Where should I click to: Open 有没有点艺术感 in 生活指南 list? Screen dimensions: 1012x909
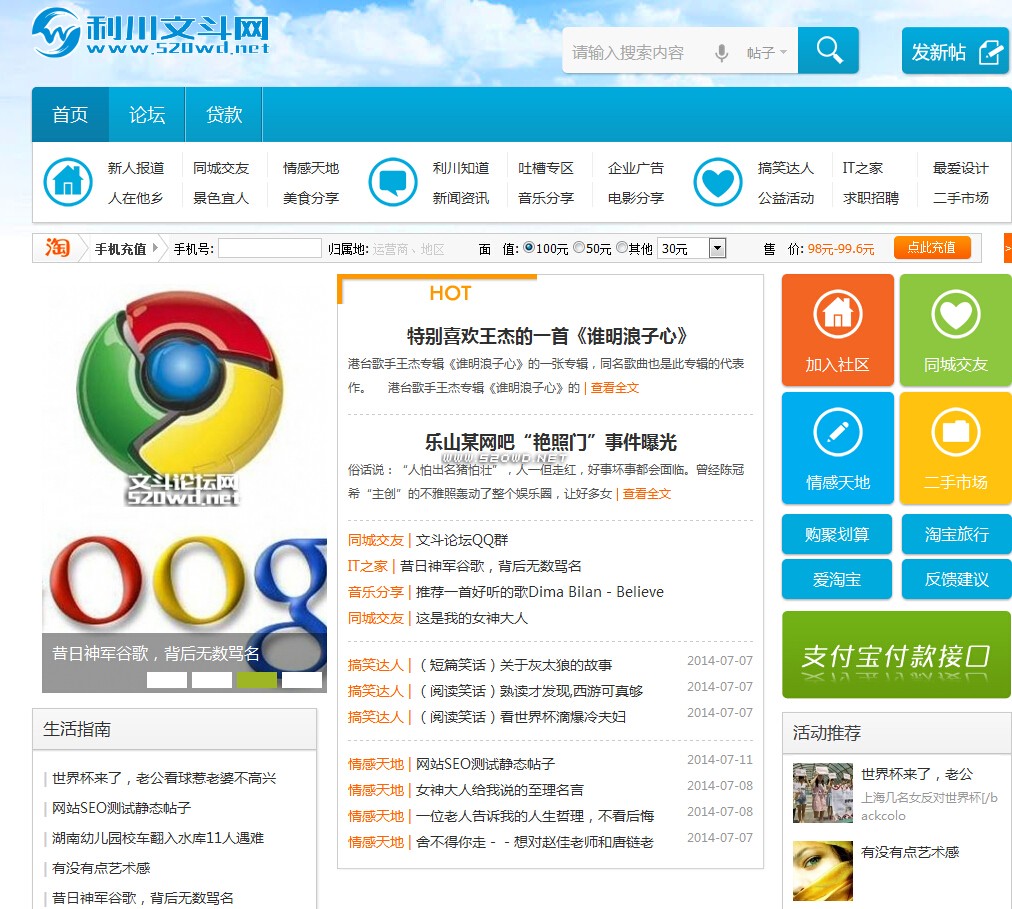(101, 868)
